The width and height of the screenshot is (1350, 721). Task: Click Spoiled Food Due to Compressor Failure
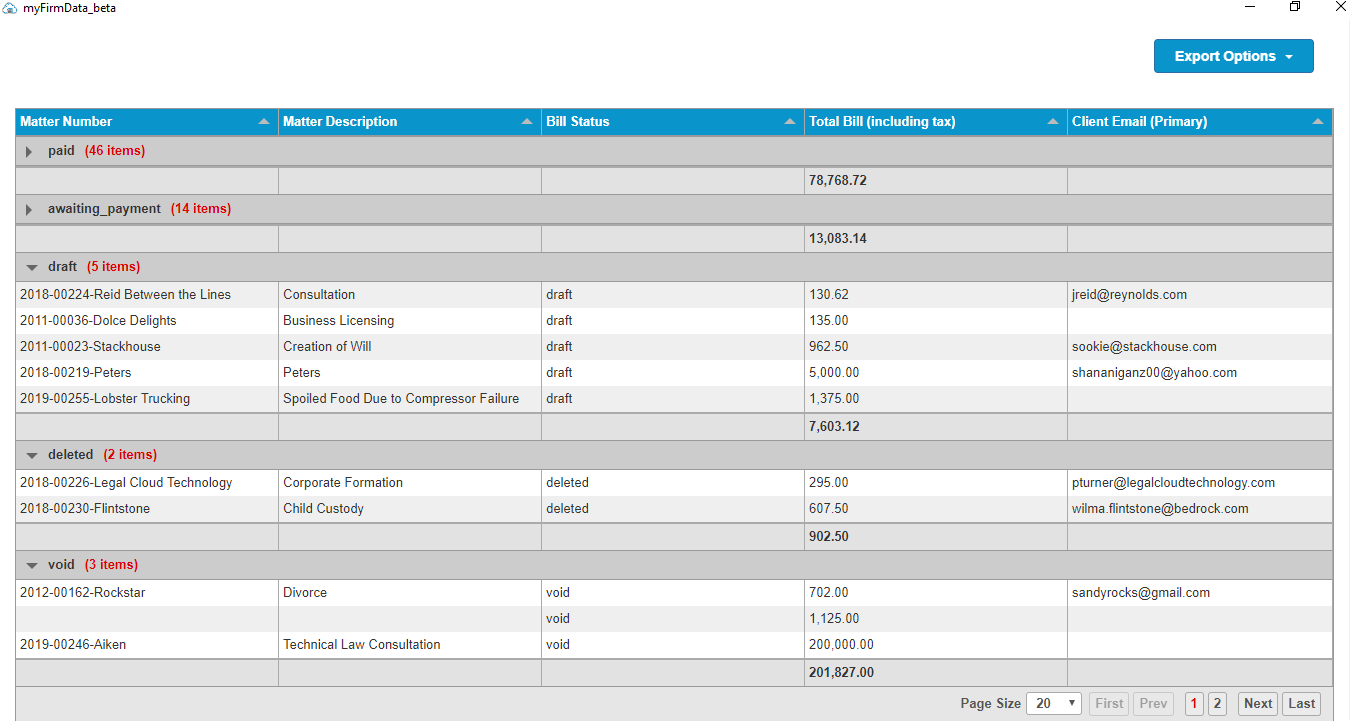401,399
